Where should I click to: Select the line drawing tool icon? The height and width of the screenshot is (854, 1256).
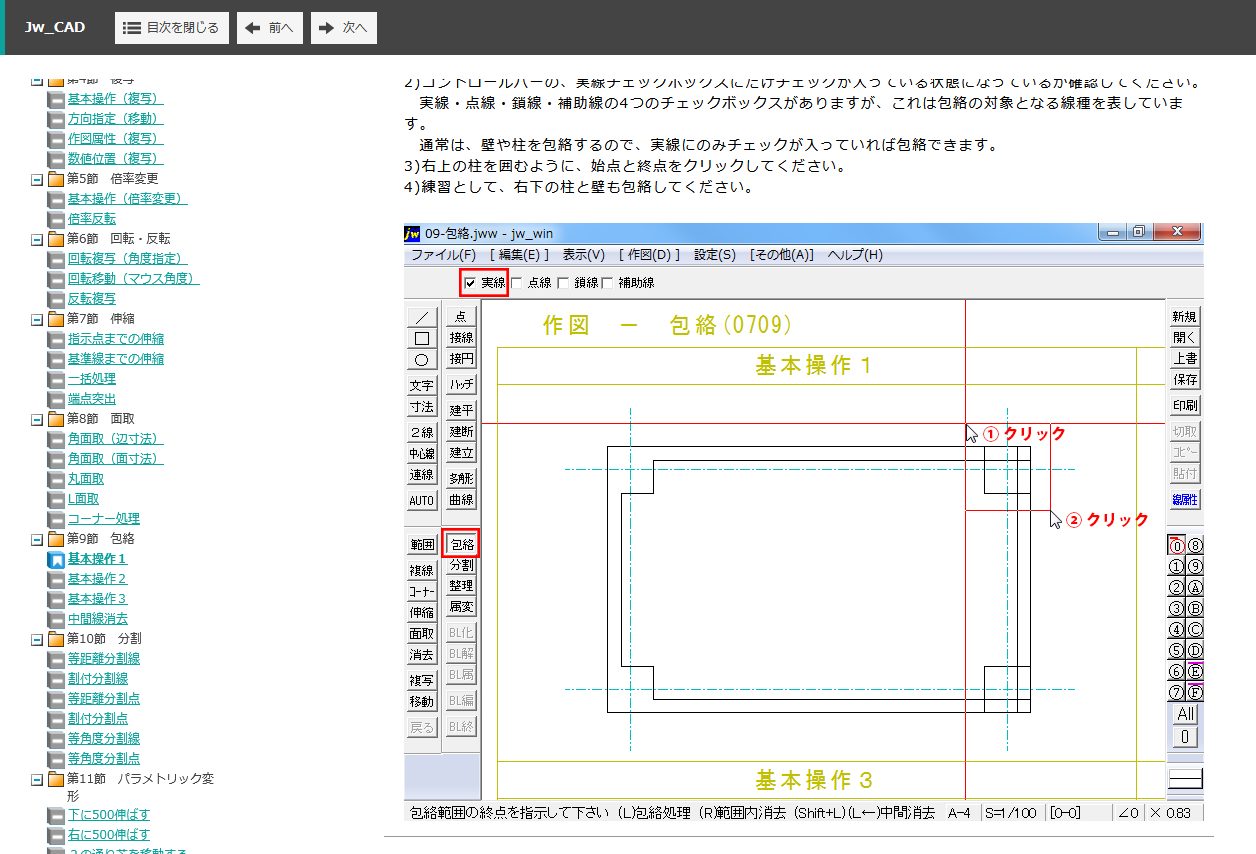tap(421, 317)
